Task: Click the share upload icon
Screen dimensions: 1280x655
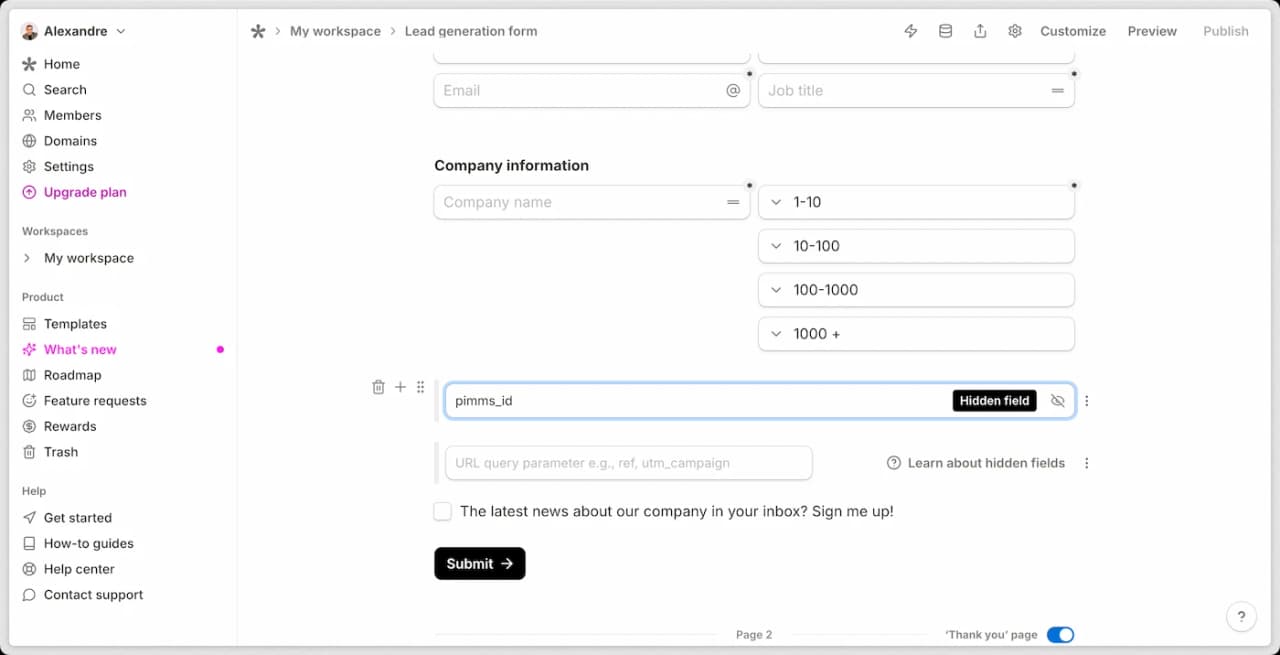Action: pos(980,31)
